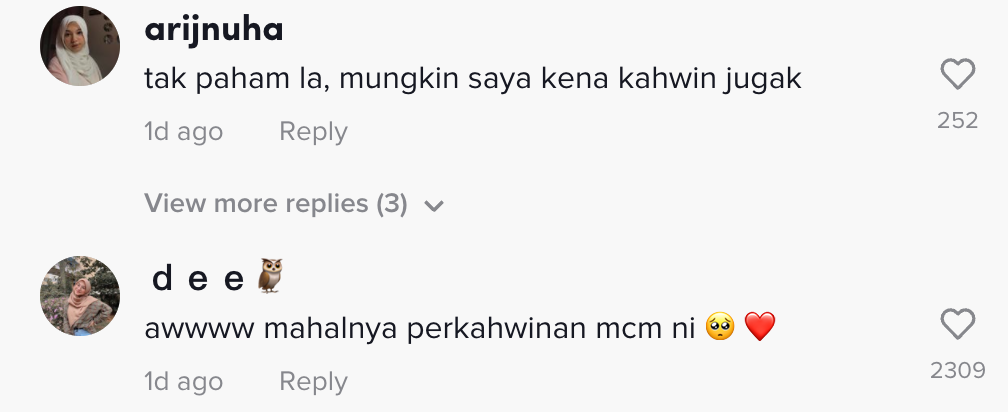Like d e e's comment with the heart icon

[x=958, y=324]
